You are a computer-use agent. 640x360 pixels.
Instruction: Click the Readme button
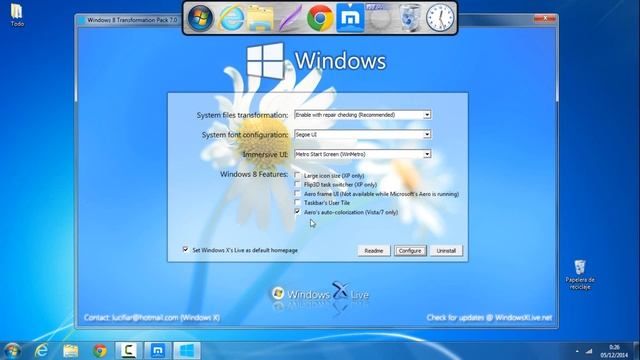click(x=373, y=251)
